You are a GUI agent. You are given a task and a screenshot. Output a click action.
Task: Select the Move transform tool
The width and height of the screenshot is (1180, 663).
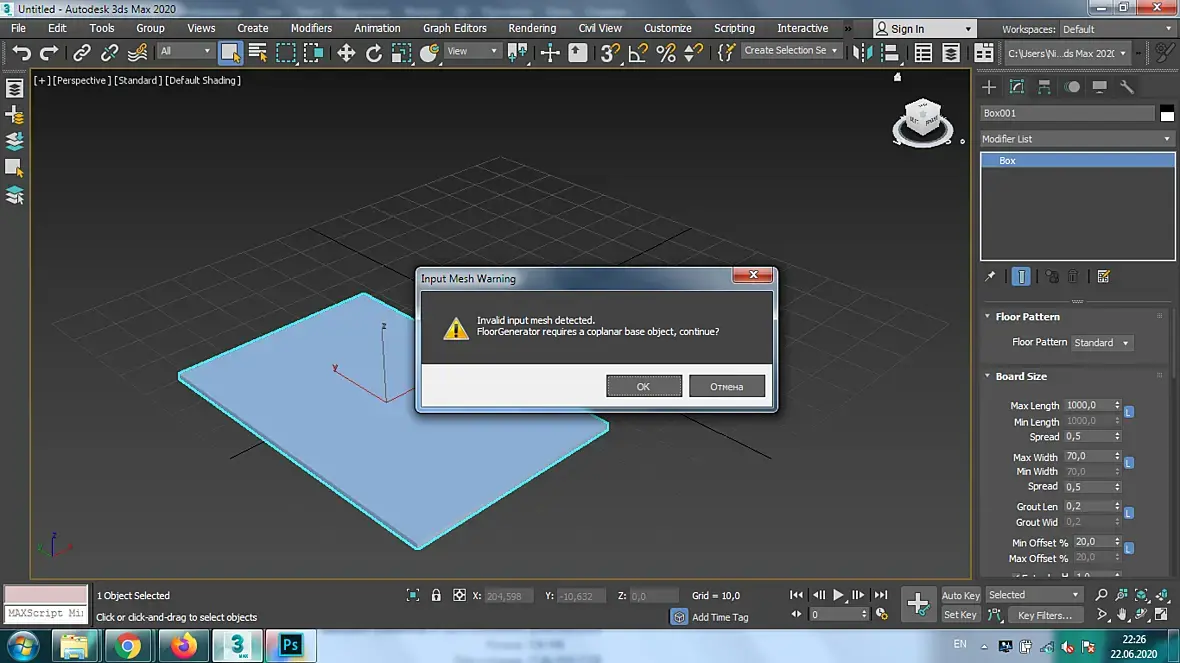pos(346,53)
